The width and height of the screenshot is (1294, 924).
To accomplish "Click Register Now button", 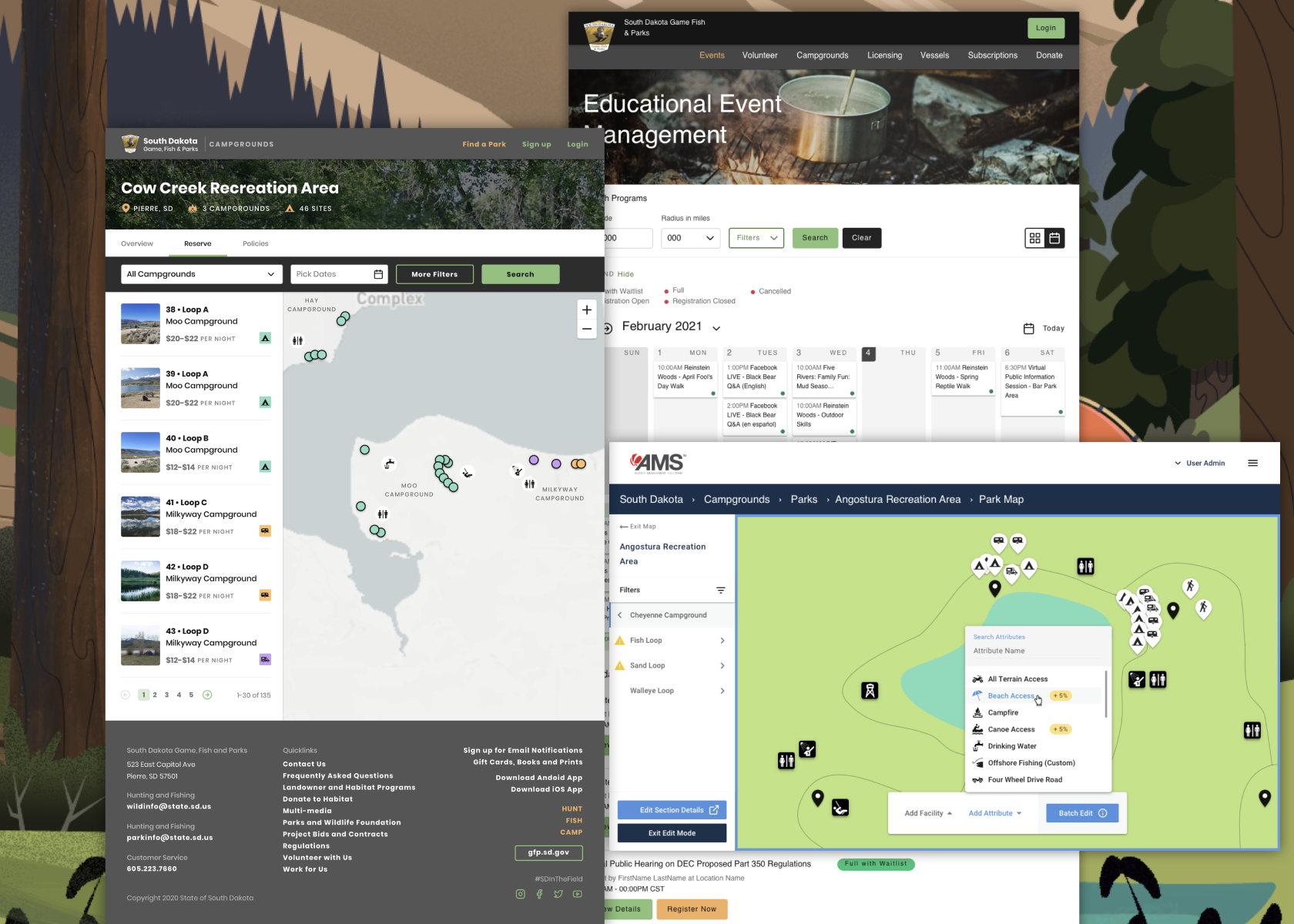I will click(x=692, y=909).
